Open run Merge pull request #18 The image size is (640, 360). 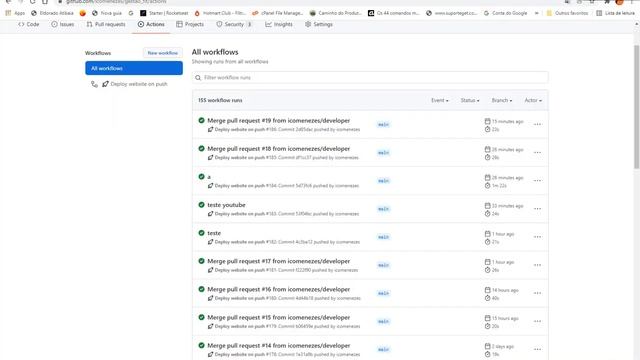pyautogui.click(x=278, y=149)
